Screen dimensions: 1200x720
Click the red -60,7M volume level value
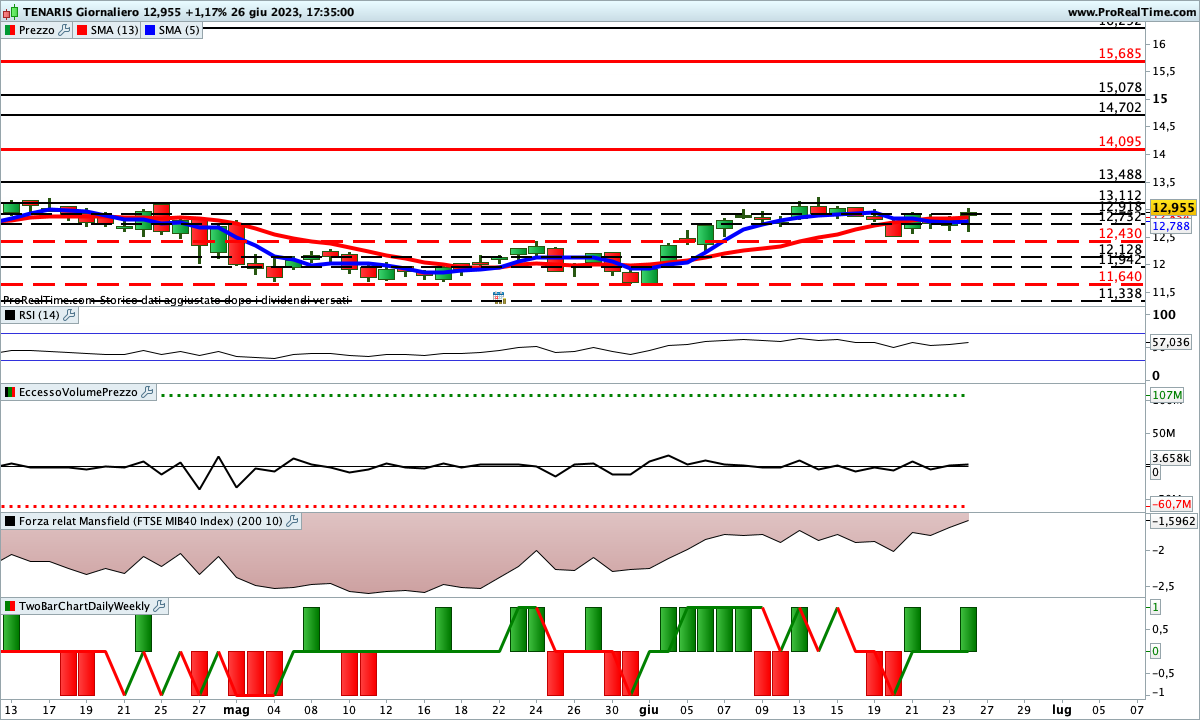[x=1170, y=504]
